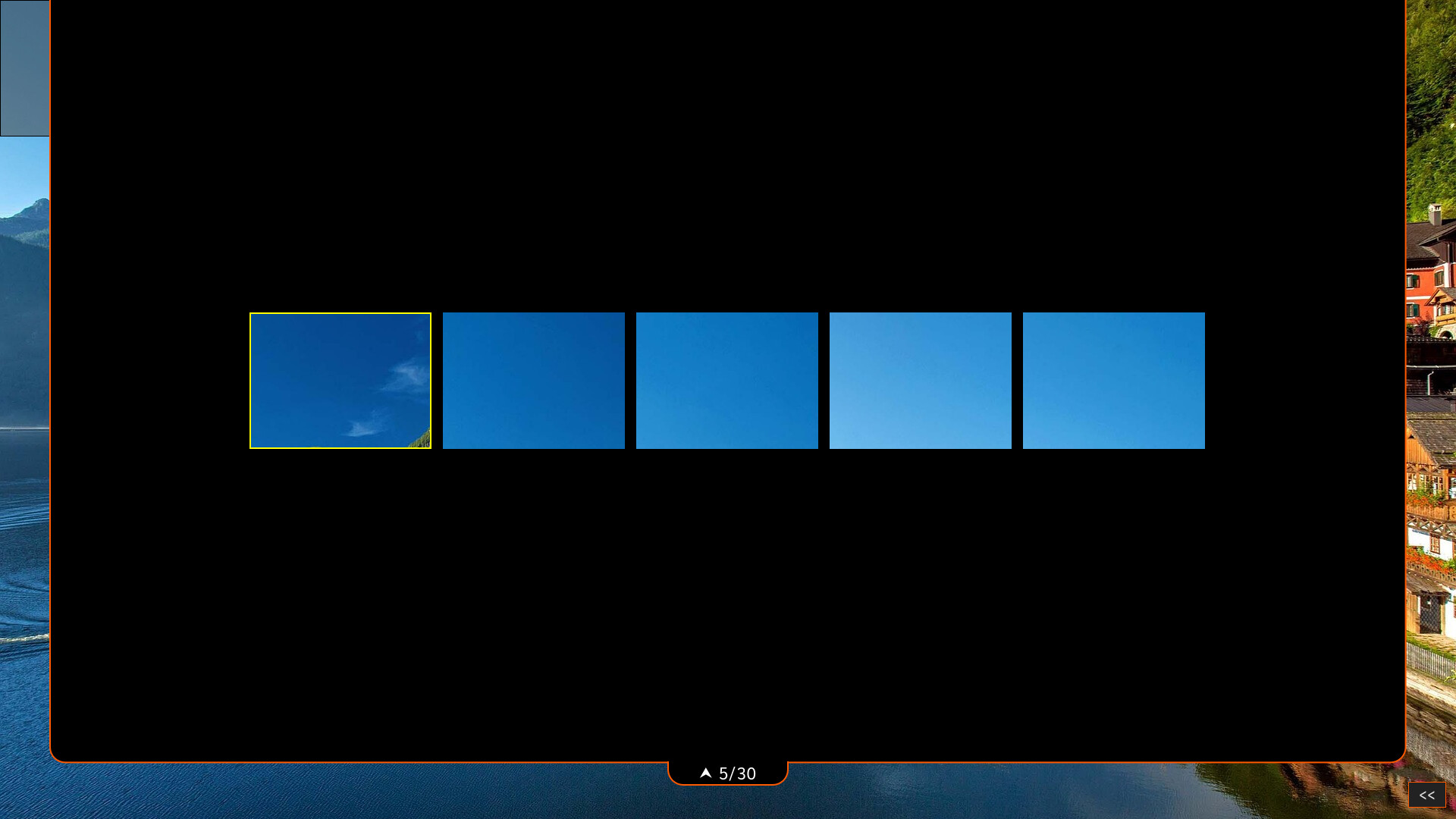Collapse the viewer with the << button
1456x819 pixels.
[1427, 795]
